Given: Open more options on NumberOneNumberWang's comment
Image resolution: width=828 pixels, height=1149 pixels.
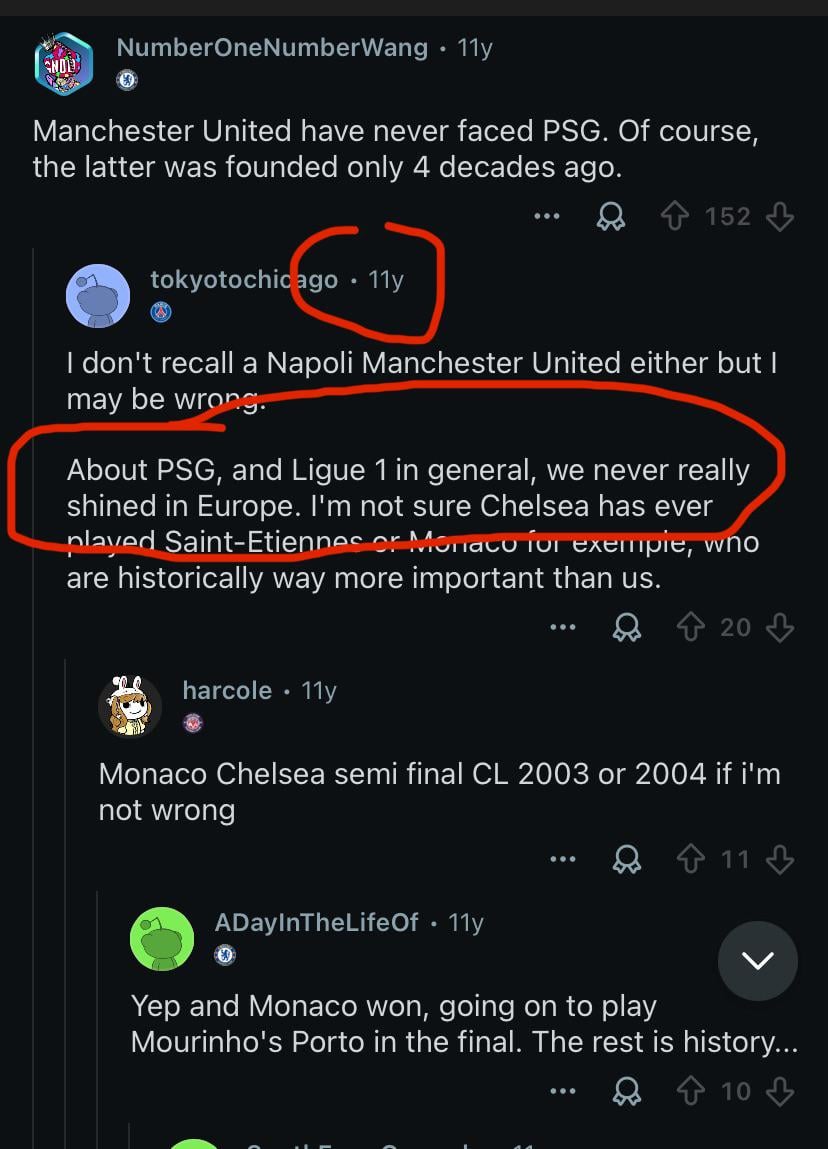Looking at the screenshot, I should (546, 217).
